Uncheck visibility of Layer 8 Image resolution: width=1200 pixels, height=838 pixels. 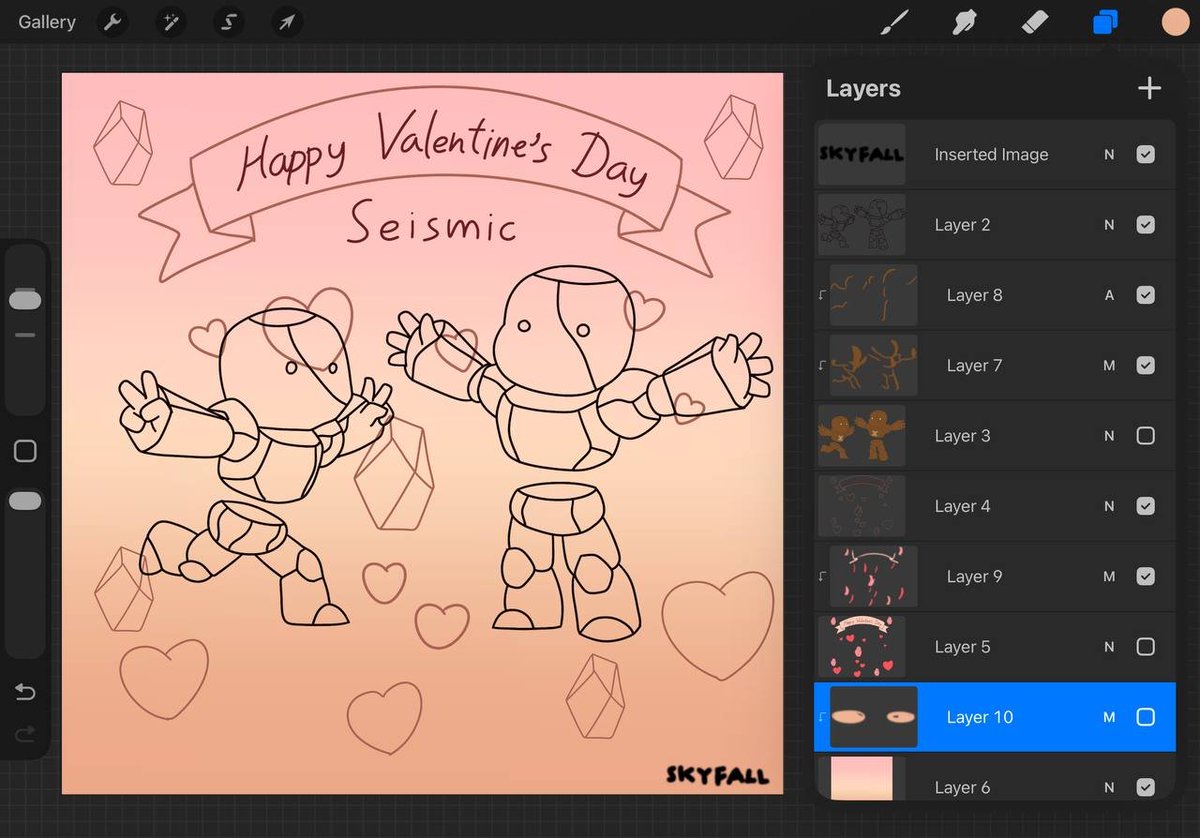(x=1146, y=295)
